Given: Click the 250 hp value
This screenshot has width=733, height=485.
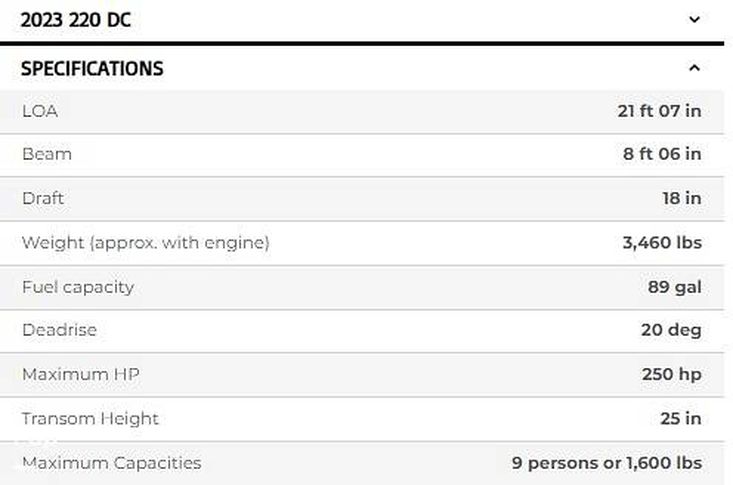Looking at the screenshot, I should click(672, 375).
